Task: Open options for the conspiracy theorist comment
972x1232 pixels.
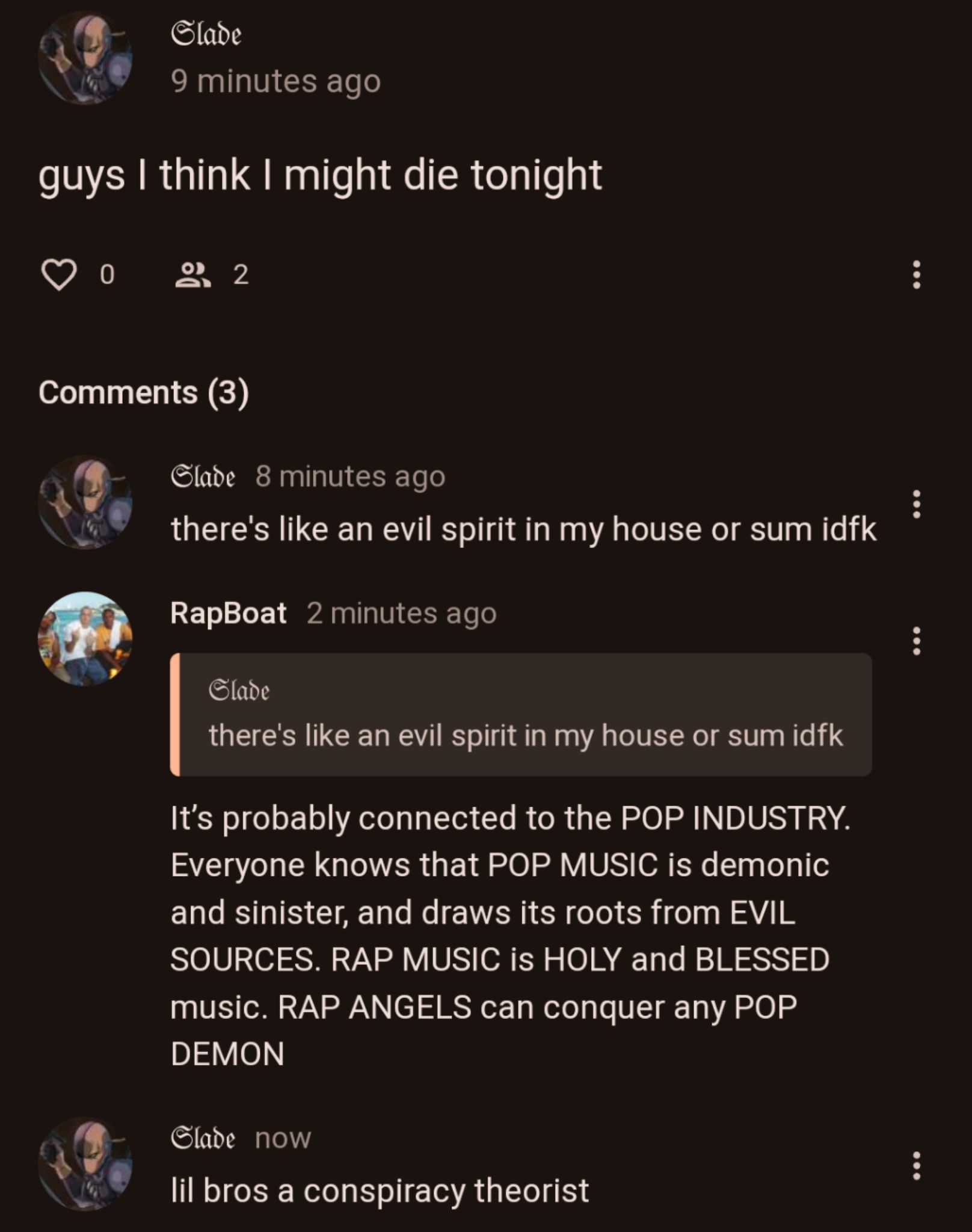Action: [916, 1166]
